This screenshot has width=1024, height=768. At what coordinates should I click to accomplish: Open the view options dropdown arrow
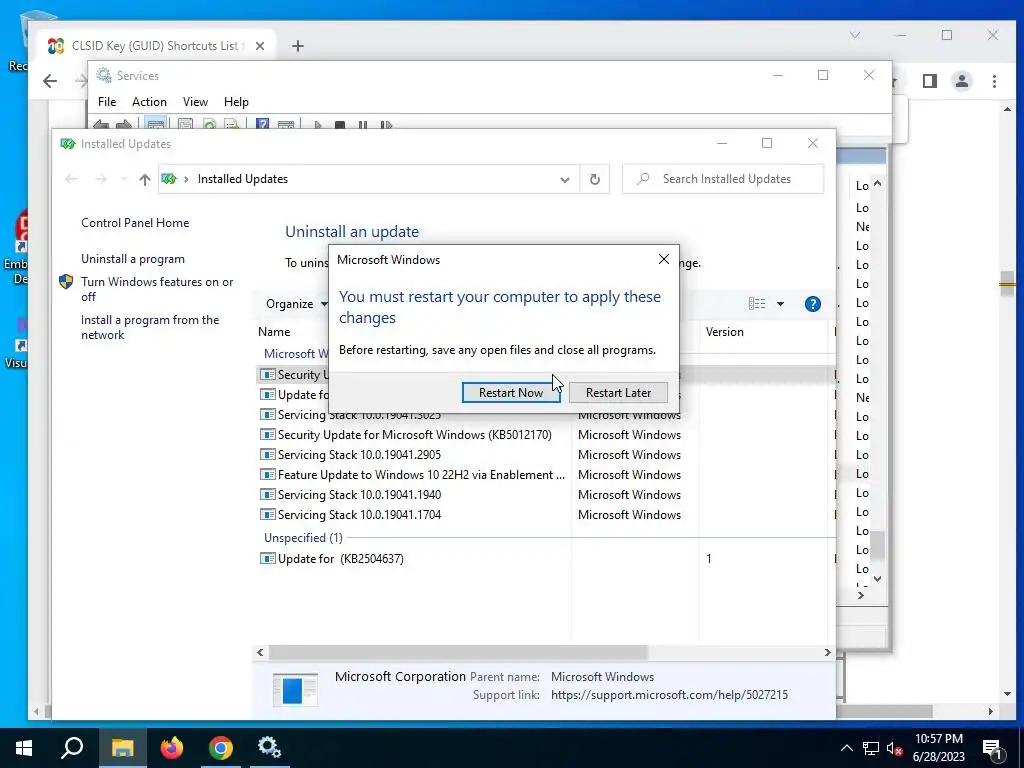[x=780, y=304]
